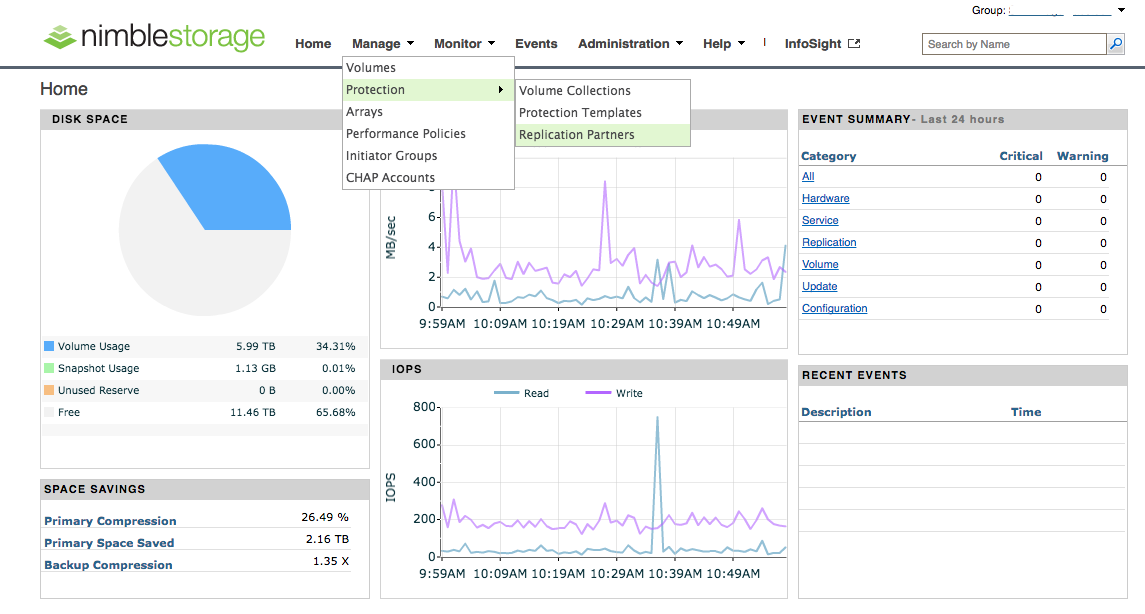Select Events from the menu bar
Viewport: 1145px width, 614px height.
[536, 43]
